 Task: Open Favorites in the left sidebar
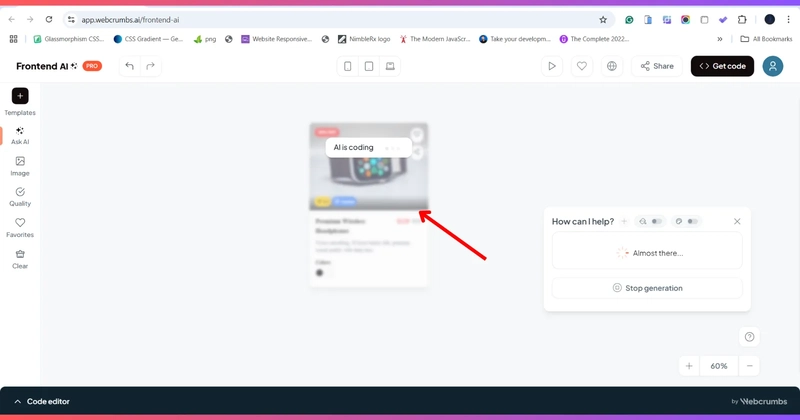(20, 228)
